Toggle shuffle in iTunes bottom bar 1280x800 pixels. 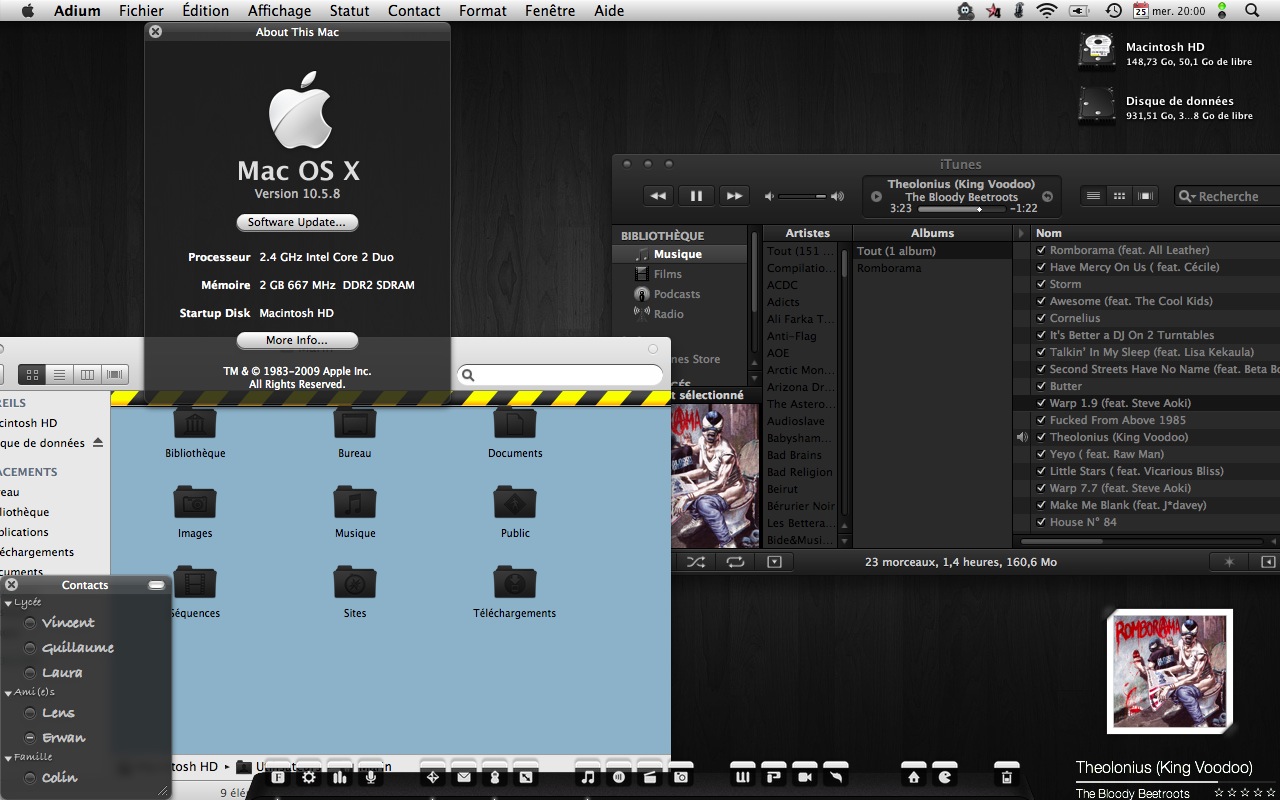(696, 562)
